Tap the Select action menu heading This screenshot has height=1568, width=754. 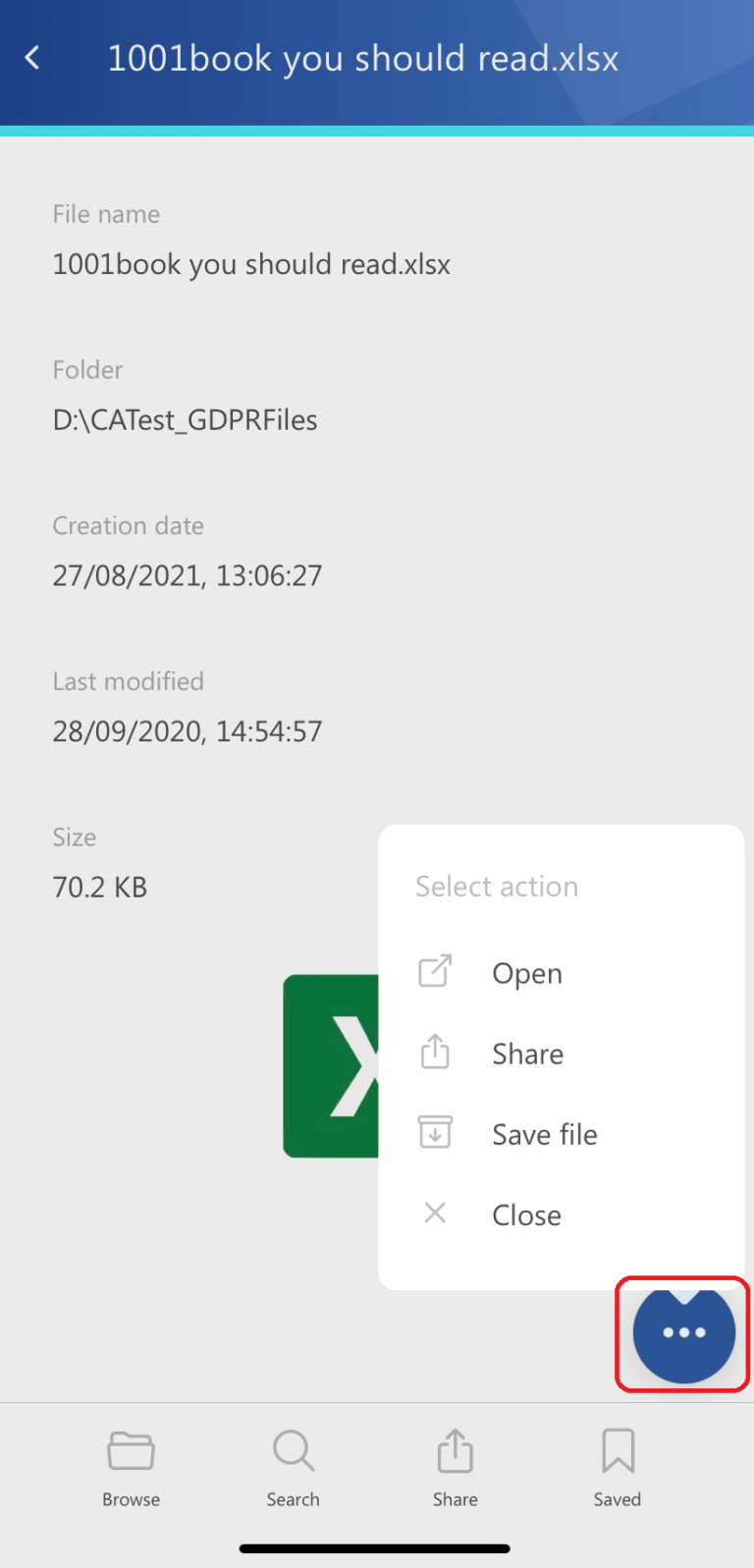(497, 886)
